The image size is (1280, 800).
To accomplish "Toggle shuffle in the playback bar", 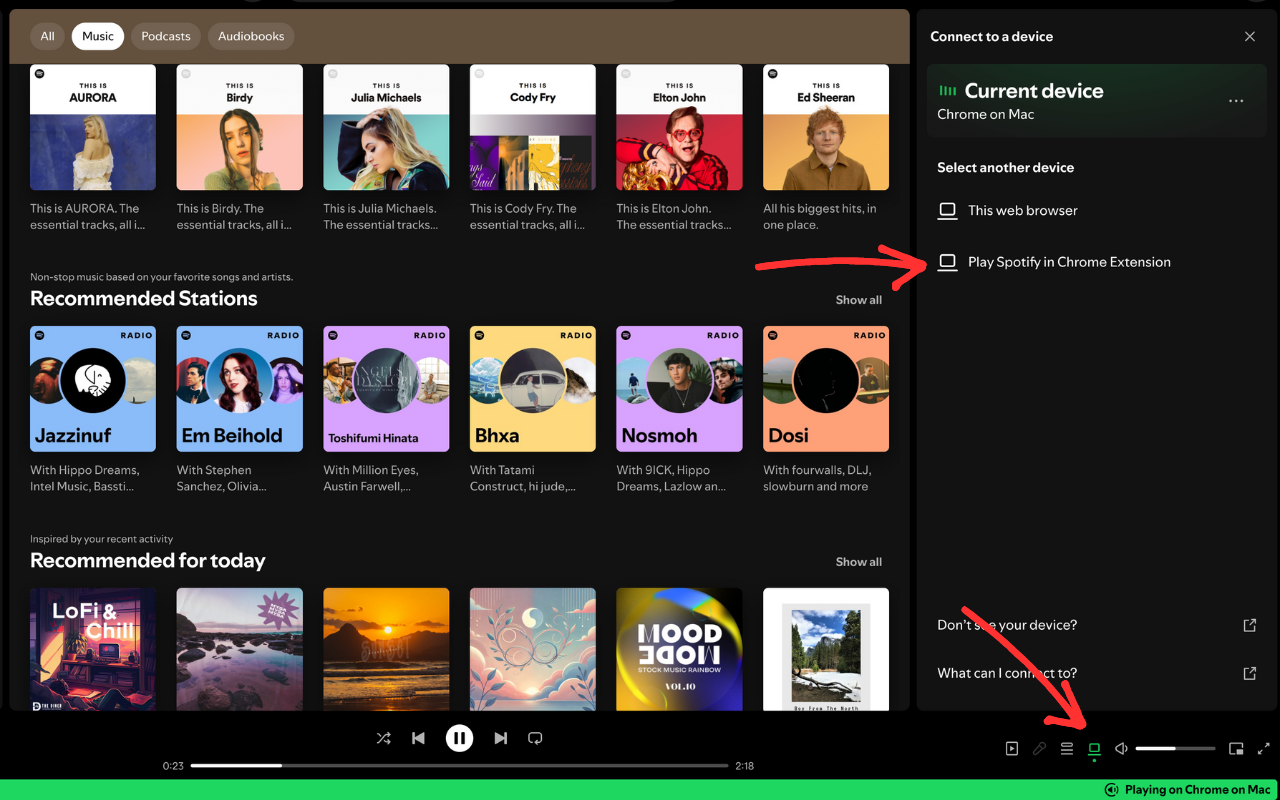I will click(383, 739).
